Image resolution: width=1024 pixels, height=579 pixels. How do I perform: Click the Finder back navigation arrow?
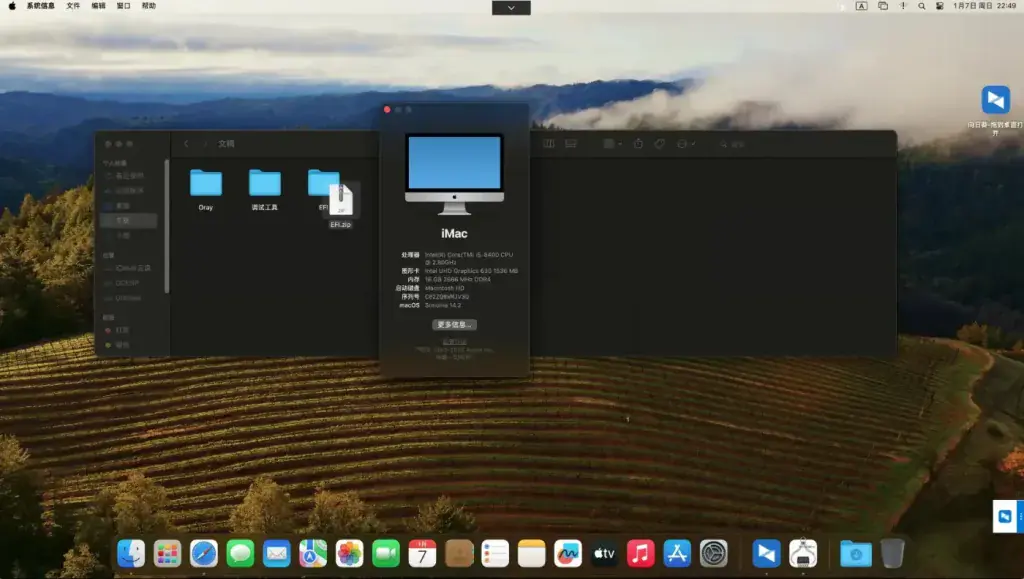coord(186,144)
